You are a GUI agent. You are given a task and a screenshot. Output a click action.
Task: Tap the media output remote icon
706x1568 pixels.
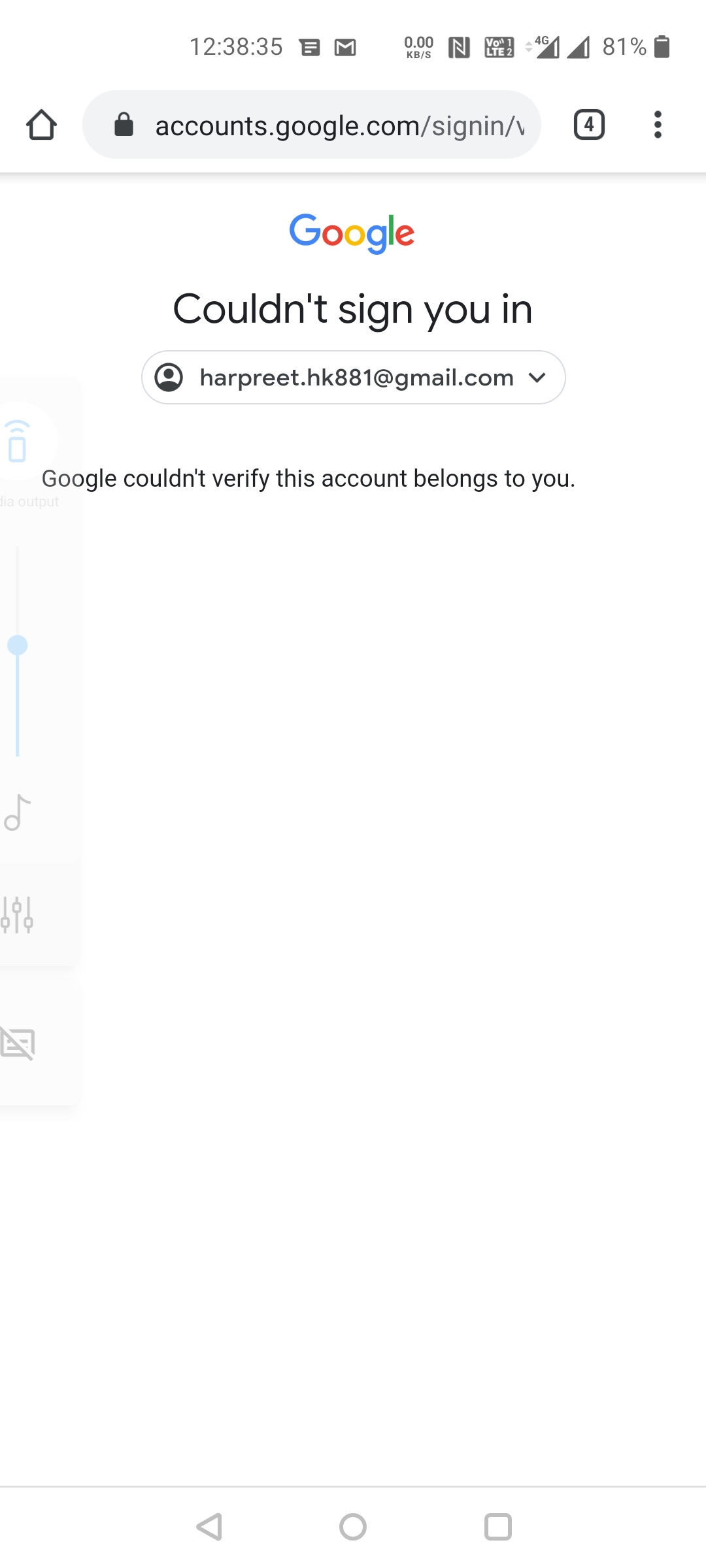pyautogui.click(x=18, y=442)
